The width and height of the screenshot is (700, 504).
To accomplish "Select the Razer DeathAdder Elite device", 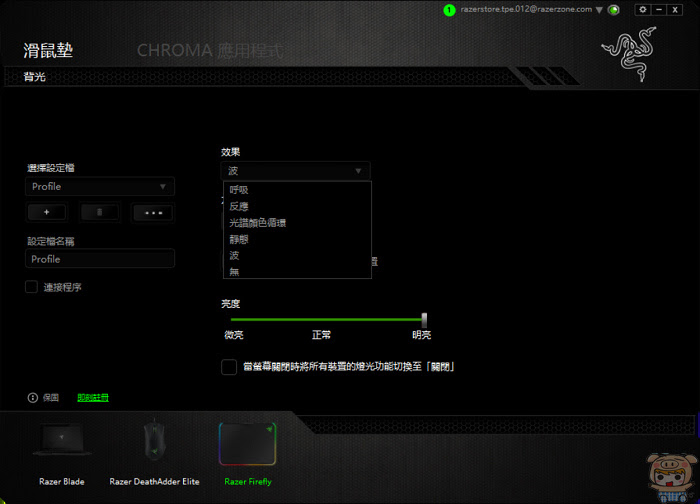I will pos(154,454).
